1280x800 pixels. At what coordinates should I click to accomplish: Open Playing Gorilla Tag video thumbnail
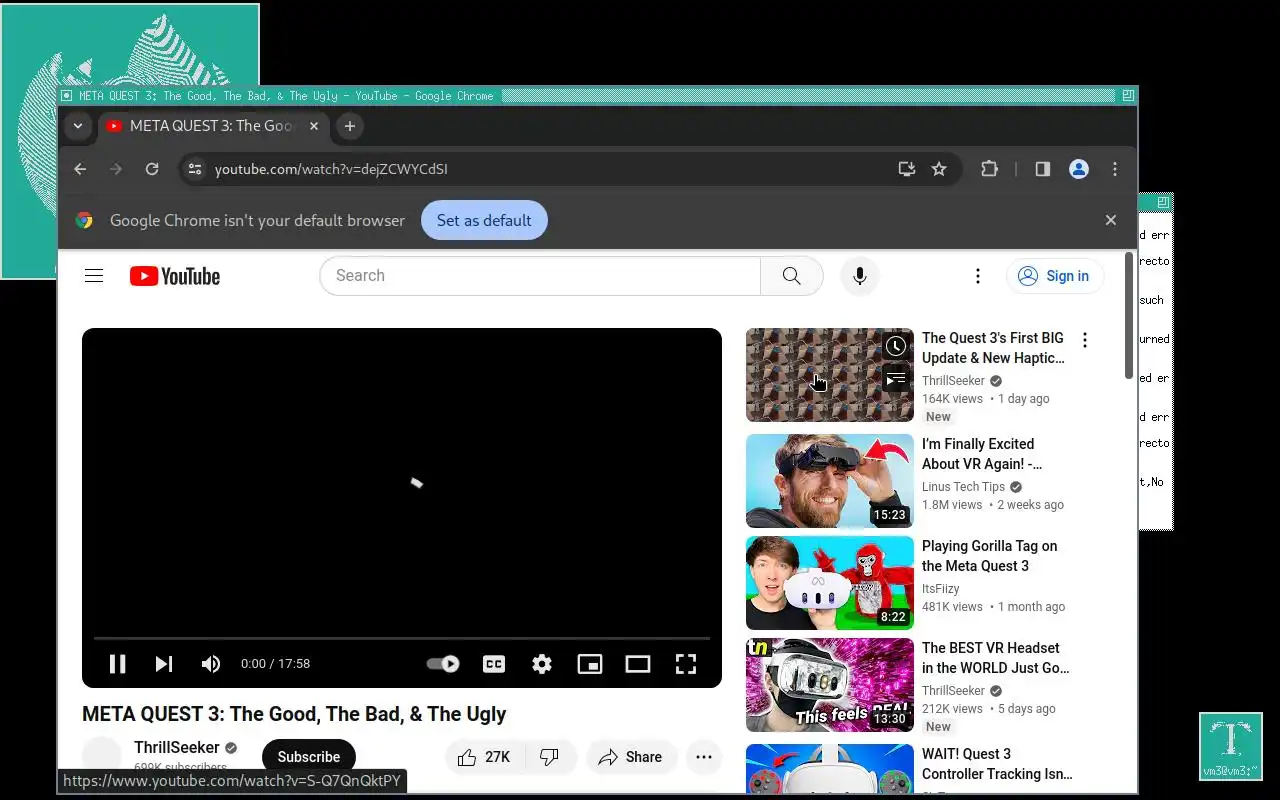pos(830,583)
